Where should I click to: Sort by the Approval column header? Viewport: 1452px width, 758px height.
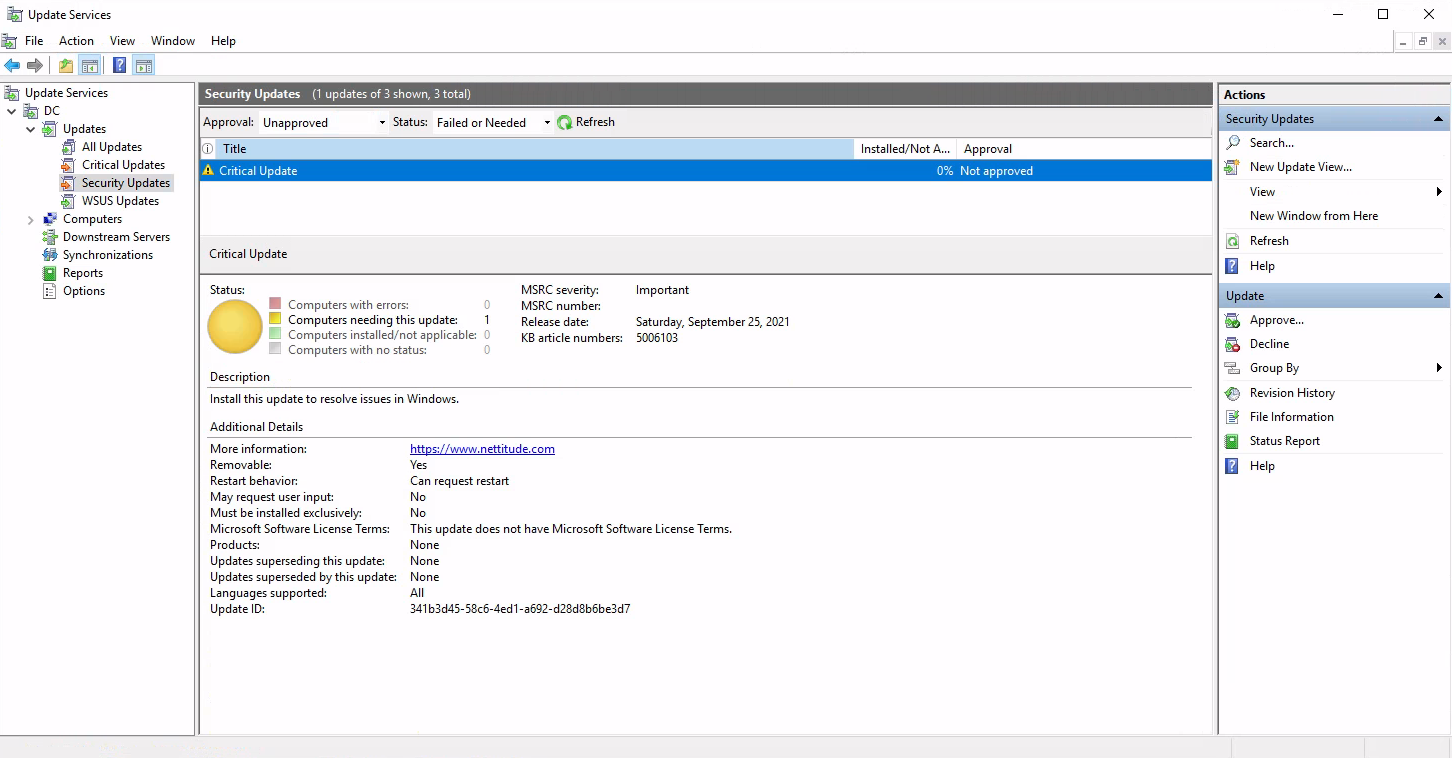click(1084, 149)
